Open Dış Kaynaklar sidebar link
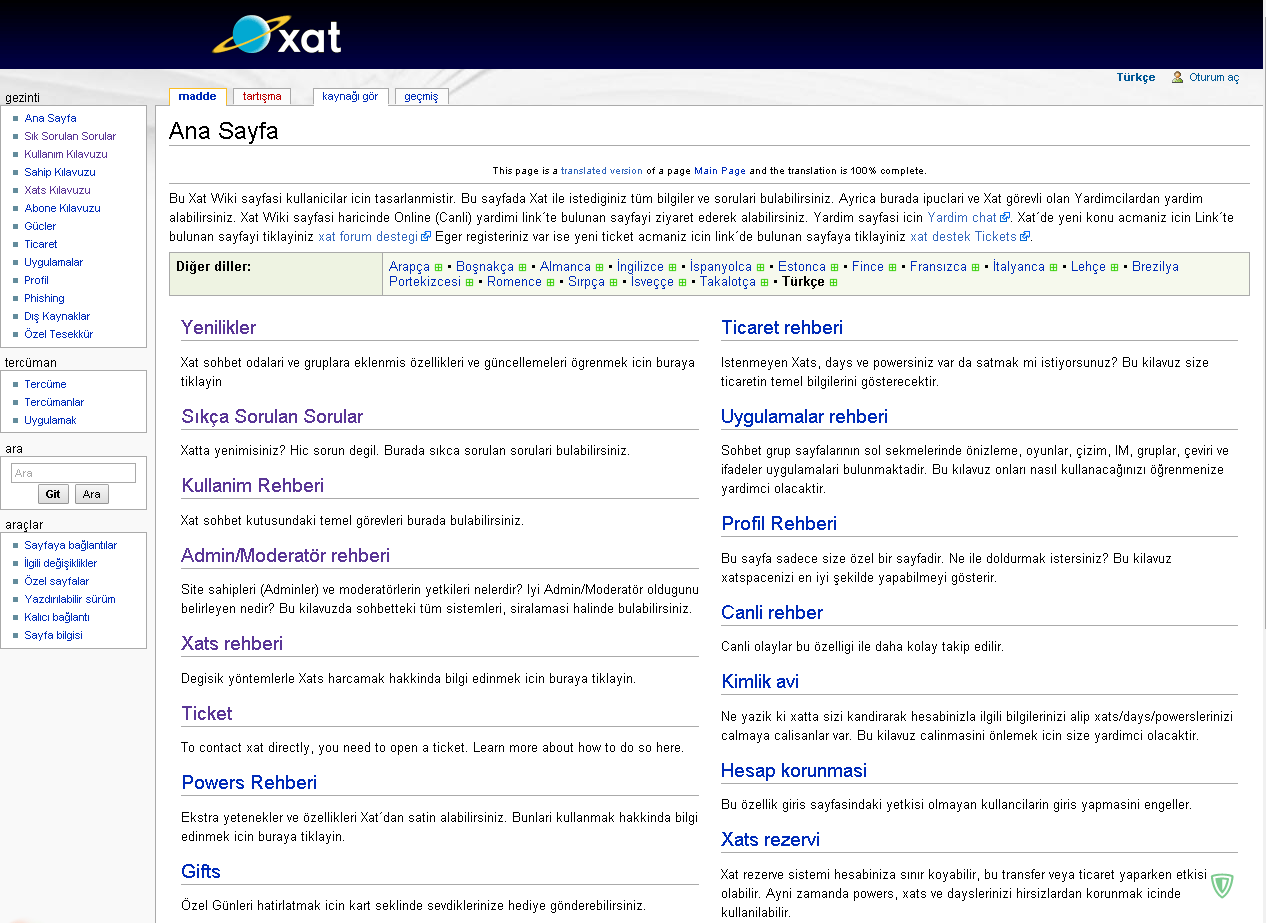1266x923 pixels. click(x=57, y=316)
